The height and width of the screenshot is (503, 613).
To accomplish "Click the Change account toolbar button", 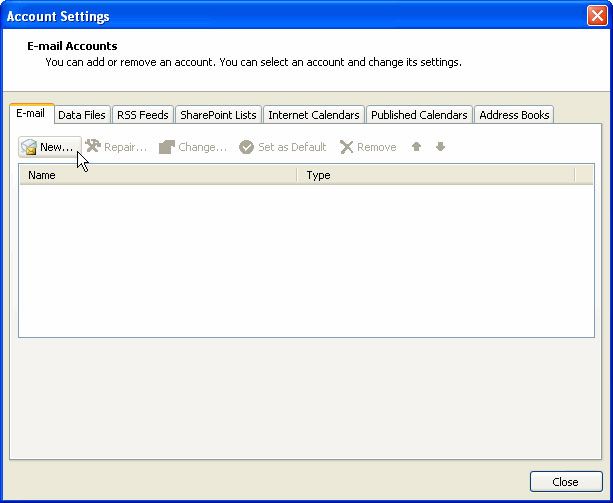I will click(x=193, y=147).
